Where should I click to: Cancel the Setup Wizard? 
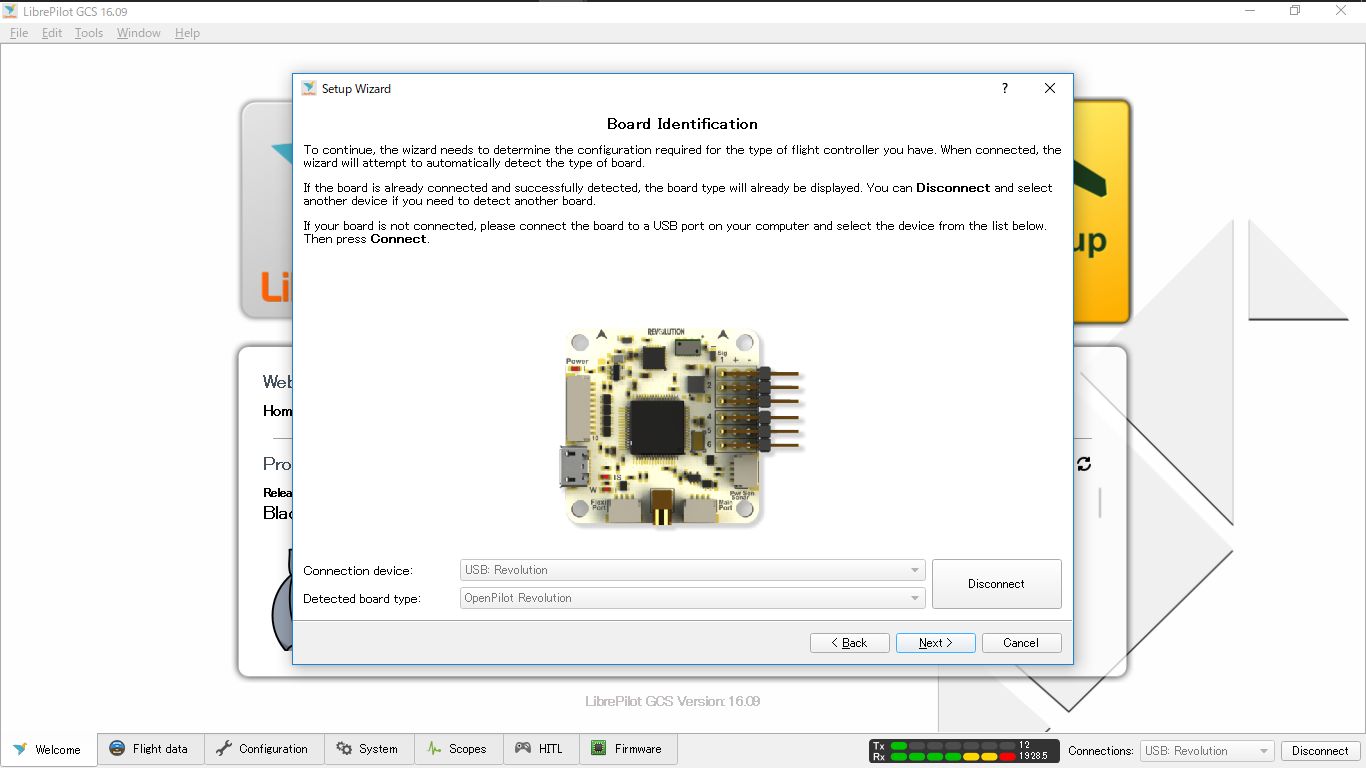pos(1021,643)
